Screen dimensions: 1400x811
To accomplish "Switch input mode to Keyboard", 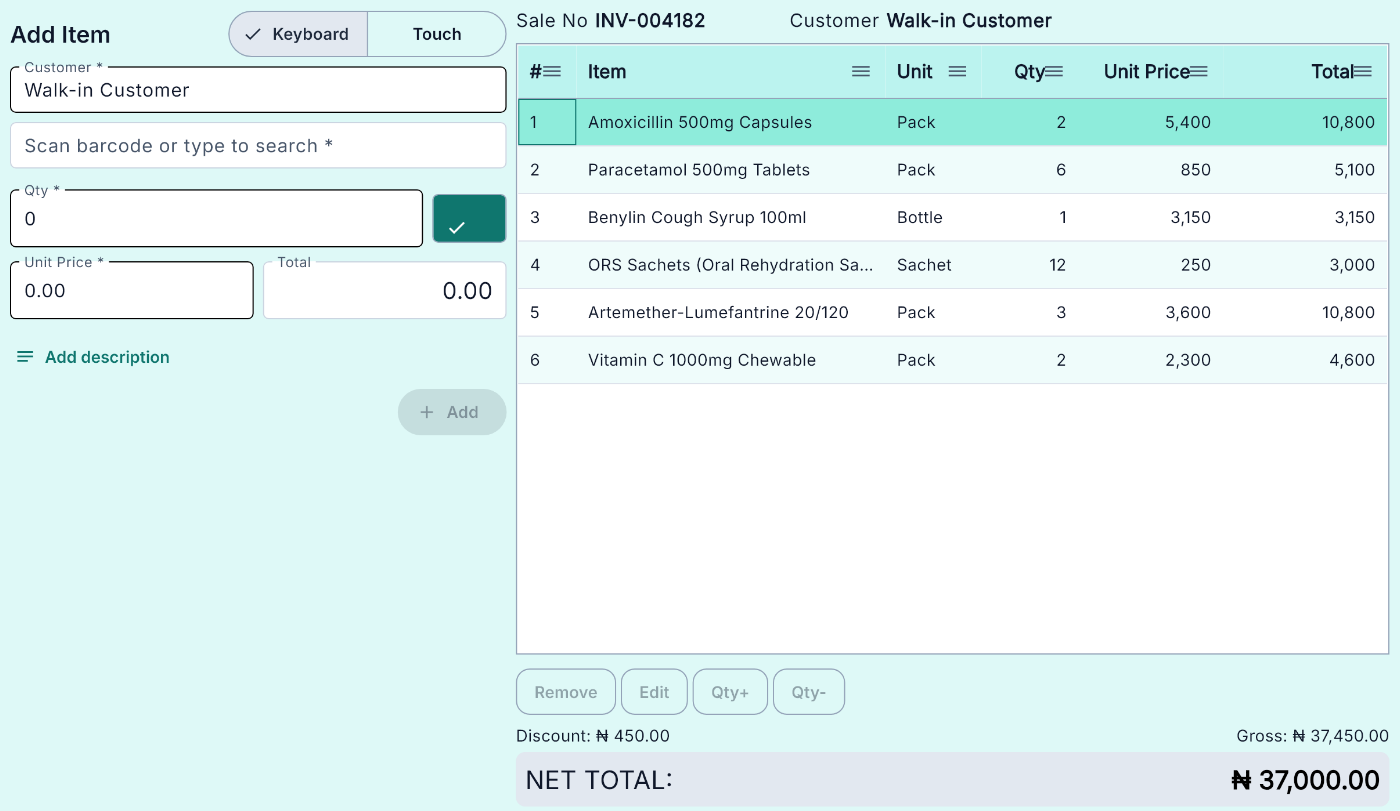I will (x=298, y=34).
